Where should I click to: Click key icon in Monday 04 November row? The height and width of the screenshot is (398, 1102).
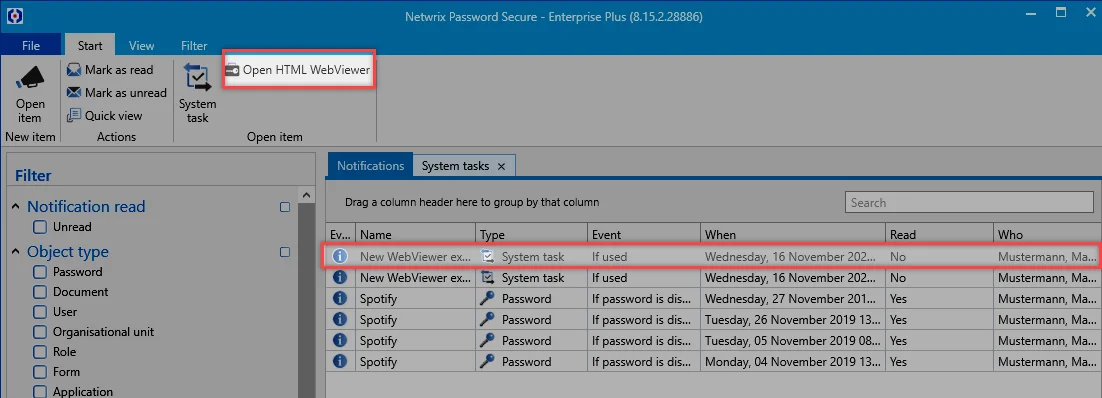click(x=488, y=362)
